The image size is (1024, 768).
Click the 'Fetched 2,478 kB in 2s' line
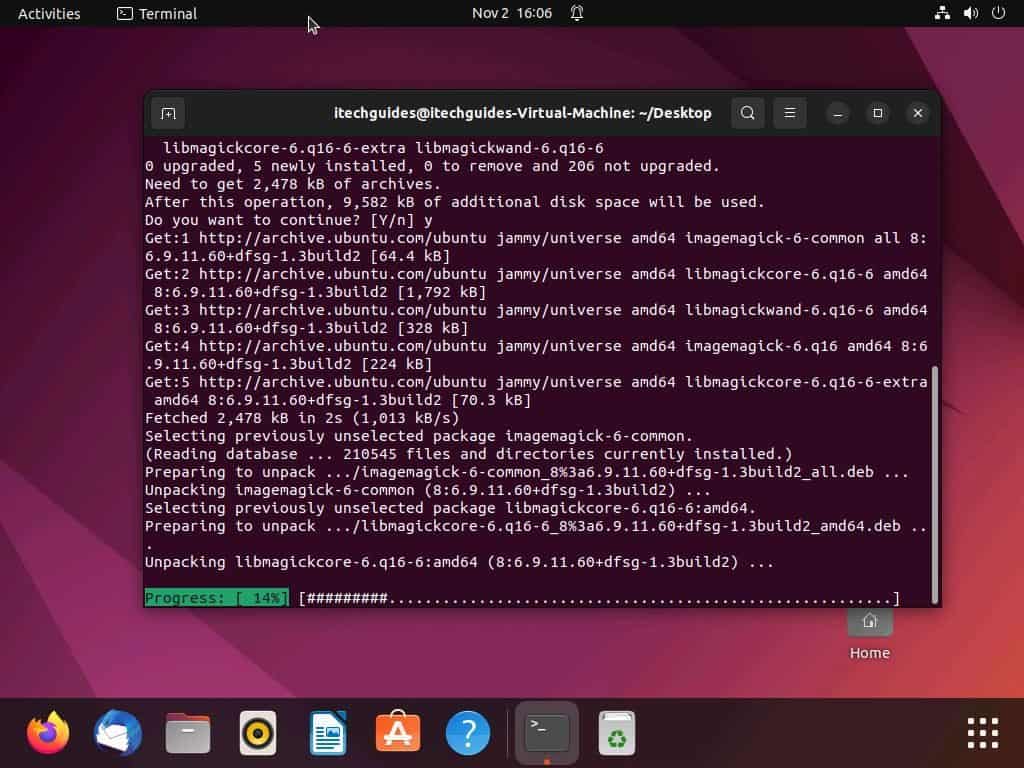pyautogui.click(x=302, y=418)
